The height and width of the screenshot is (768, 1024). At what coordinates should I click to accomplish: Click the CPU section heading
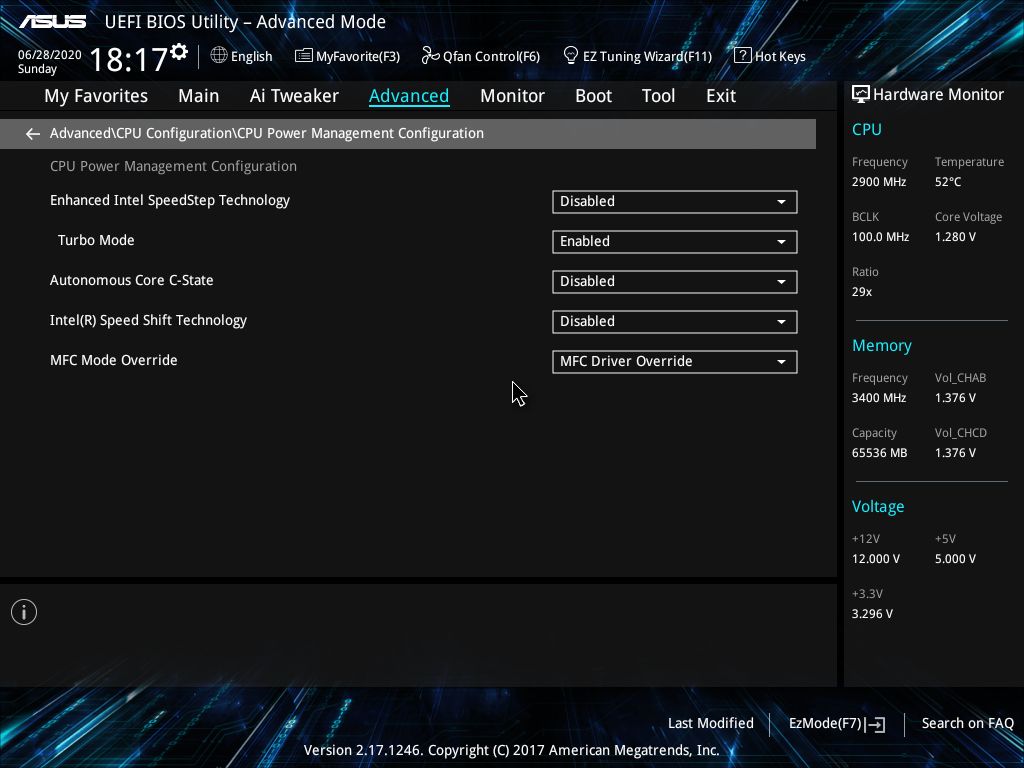(867, 129)
